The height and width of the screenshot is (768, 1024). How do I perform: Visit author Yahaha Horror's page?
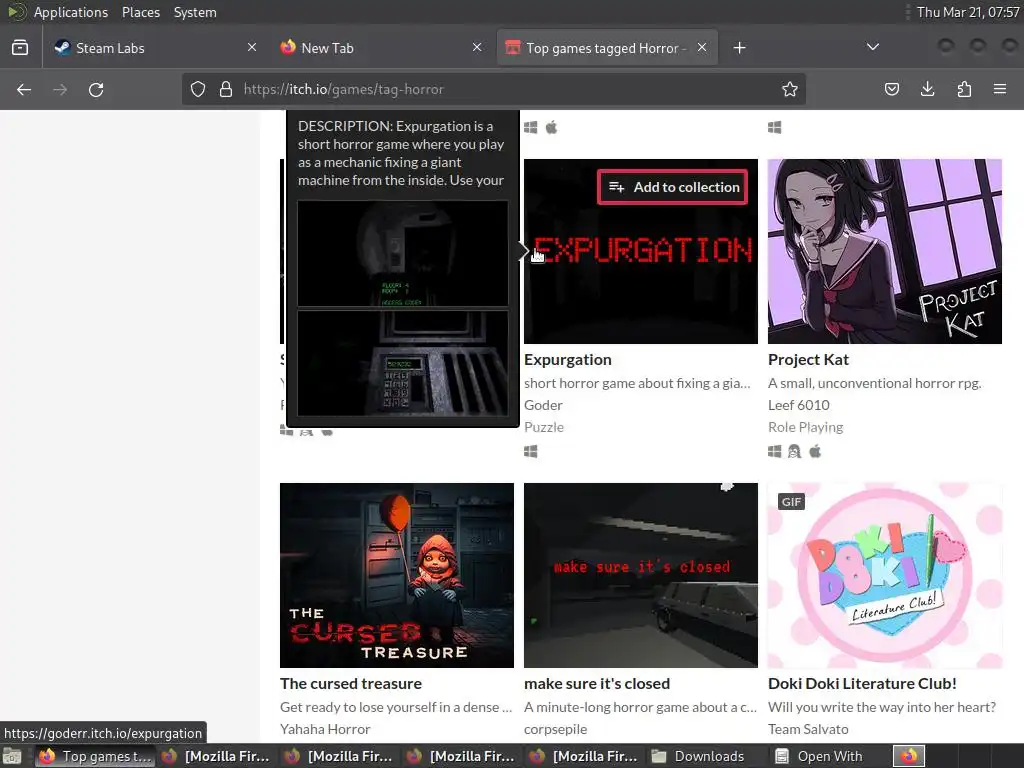pyautogui.click(x=325, y=729)
